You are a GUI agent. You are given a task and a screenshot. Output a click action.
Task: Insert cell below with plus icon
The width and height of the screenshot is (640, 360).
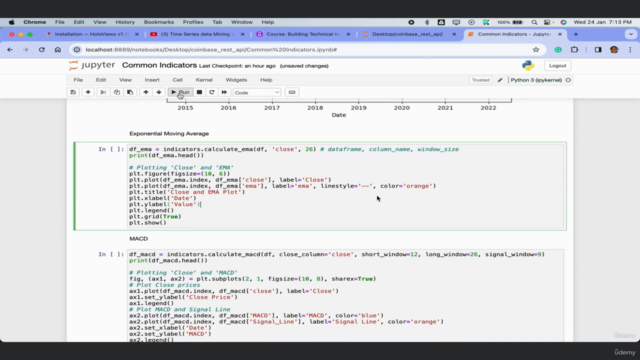pyautogui.click(x=88, y=92)
